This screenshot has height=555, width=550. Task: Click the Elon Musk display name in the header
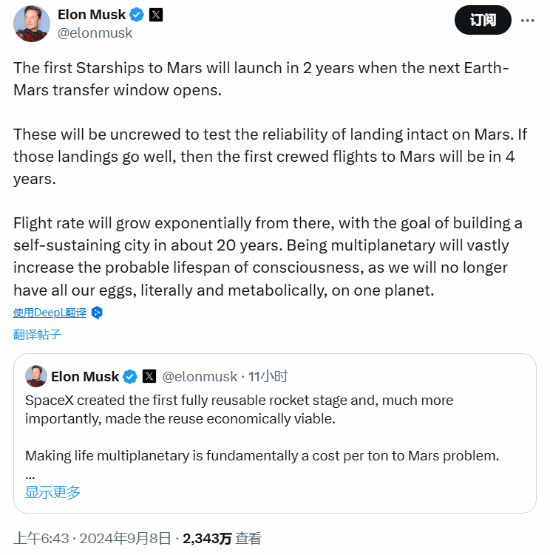(x=92, y=15)
